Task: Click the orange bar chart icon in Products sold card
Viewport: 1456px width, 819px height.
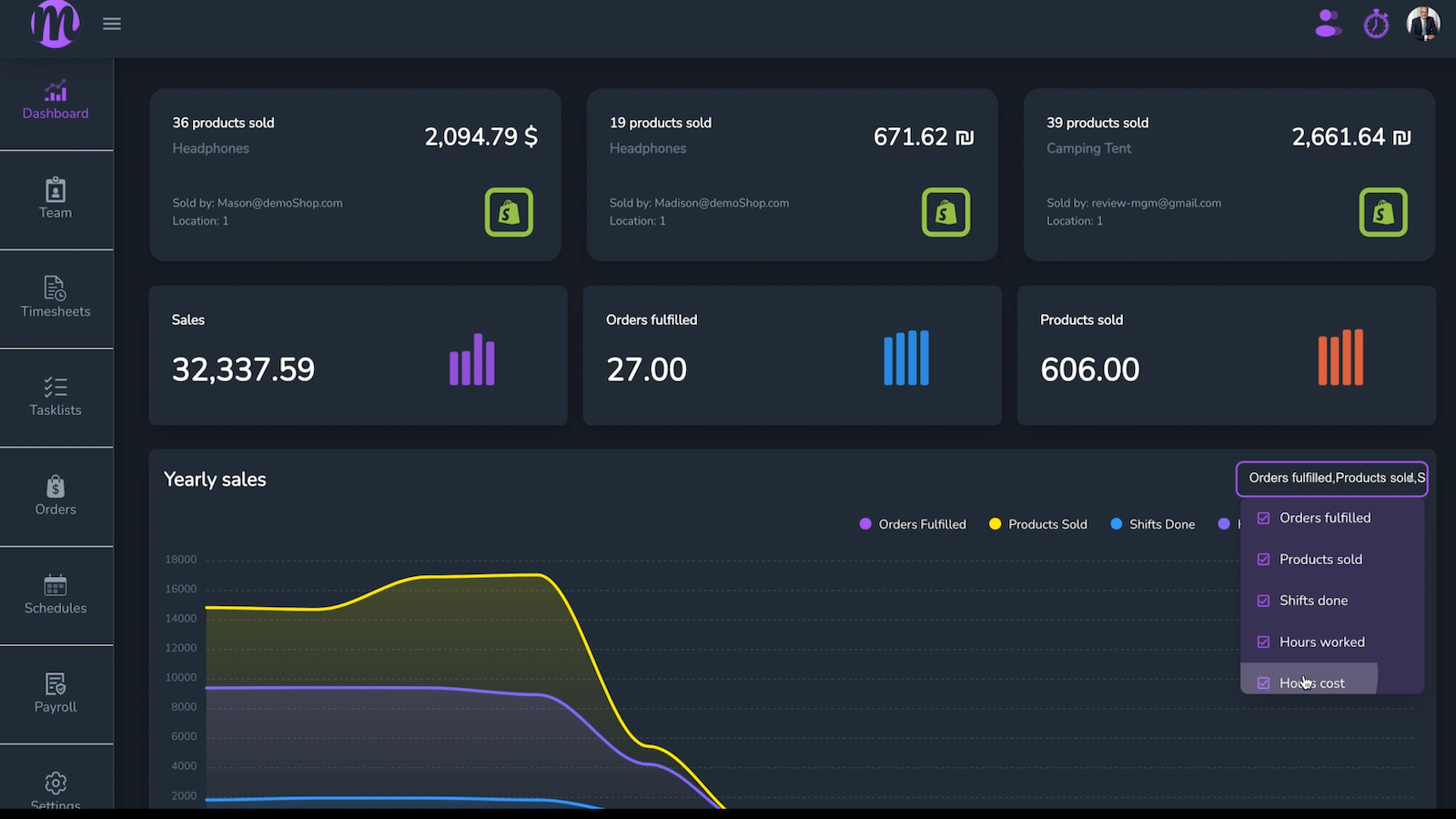Action: click(x=1340, y=358)
